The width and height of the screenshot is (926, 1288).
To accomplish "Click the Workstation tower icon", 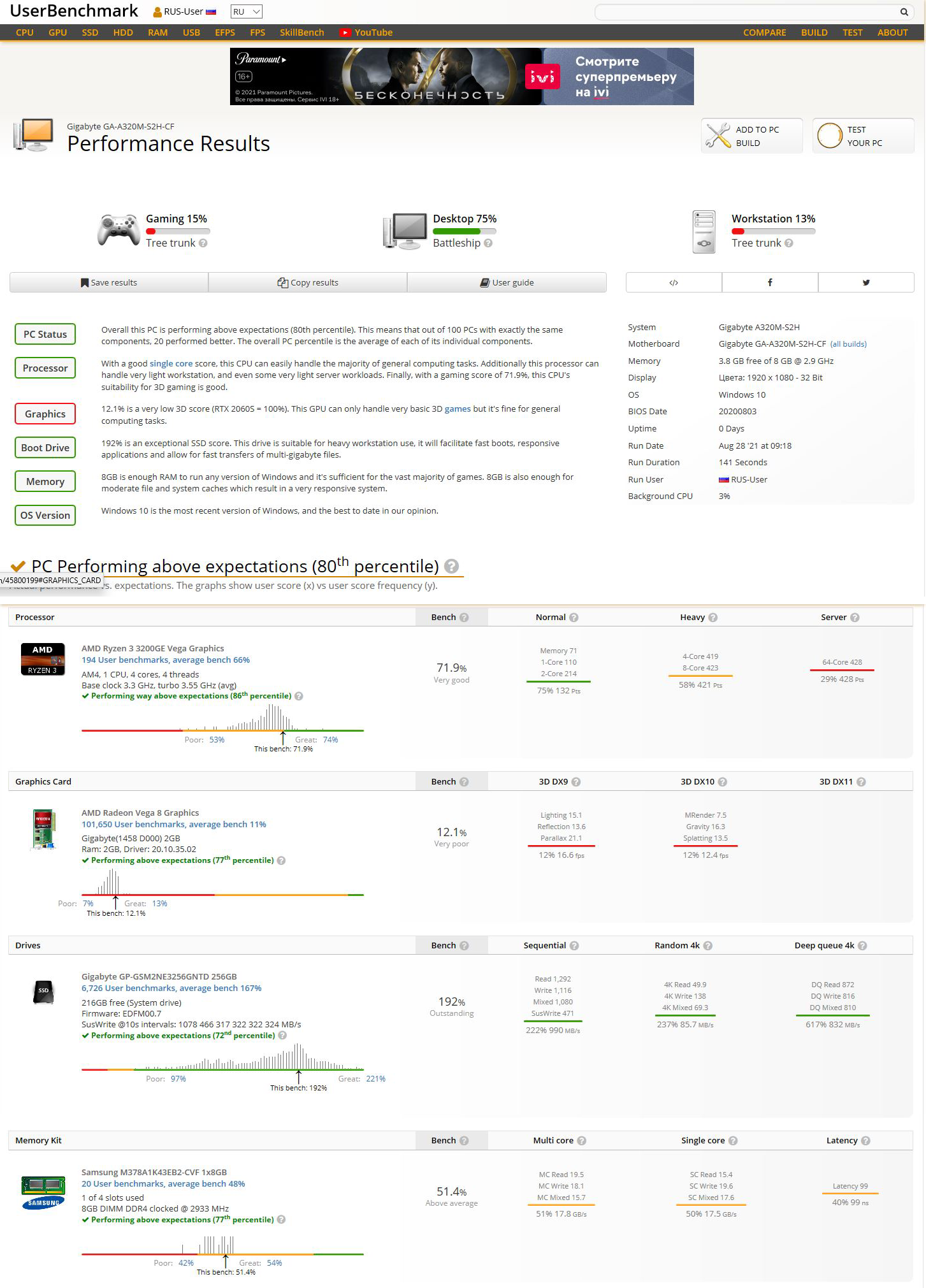I will tap(704, 232).
